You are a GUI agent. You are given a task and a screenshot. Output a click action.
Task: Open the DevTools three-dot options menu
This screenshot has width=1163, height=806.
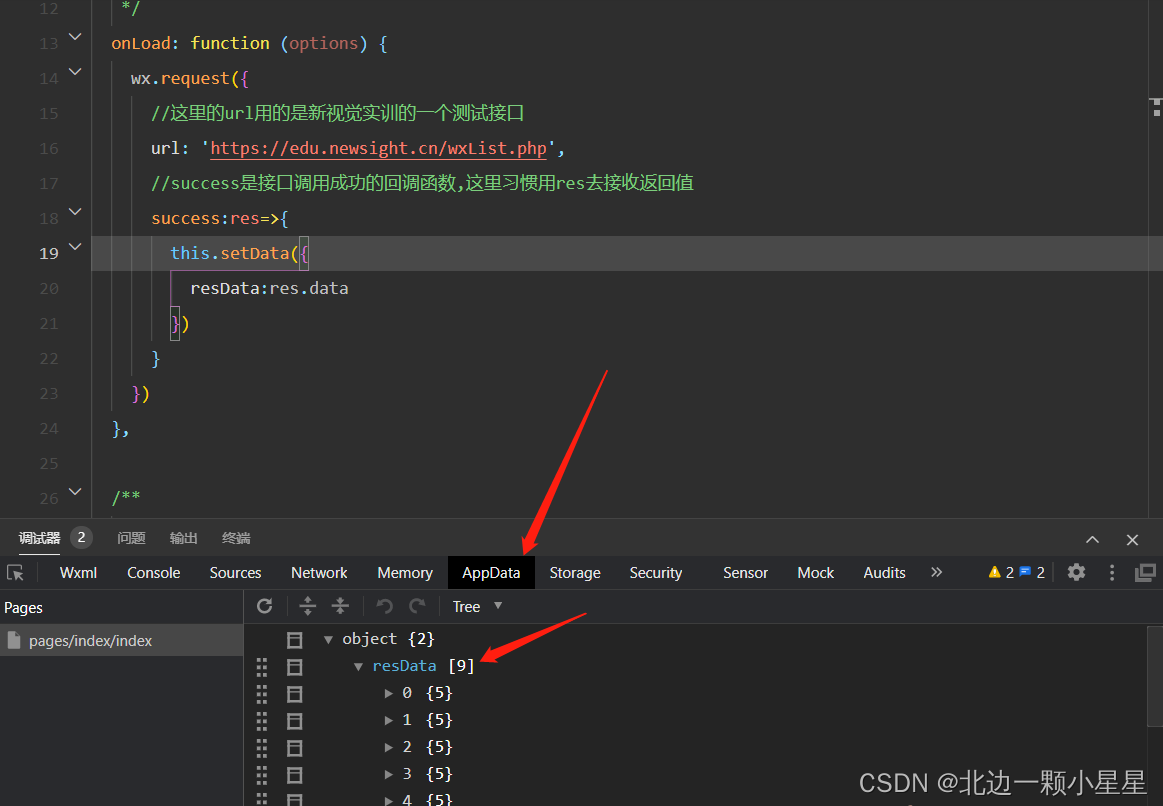(x=1111, y=572)
